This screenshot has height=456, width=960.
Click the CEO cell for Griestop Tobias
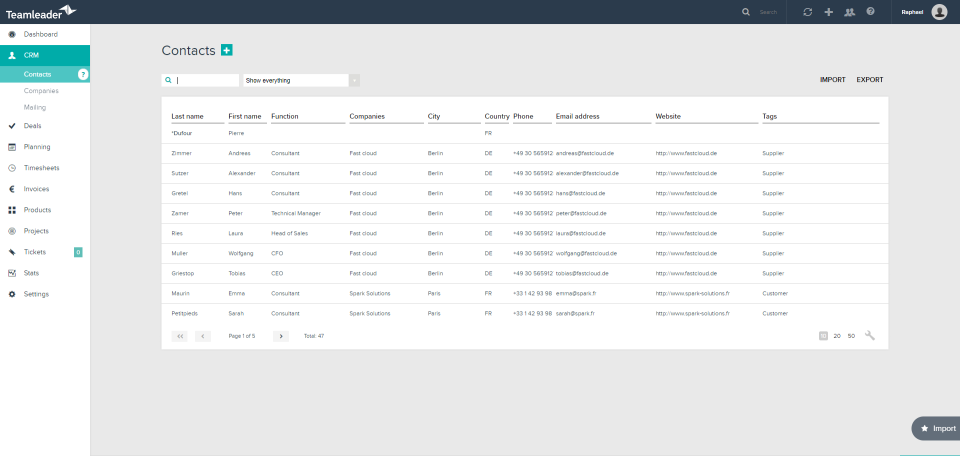tap(277, 274)
